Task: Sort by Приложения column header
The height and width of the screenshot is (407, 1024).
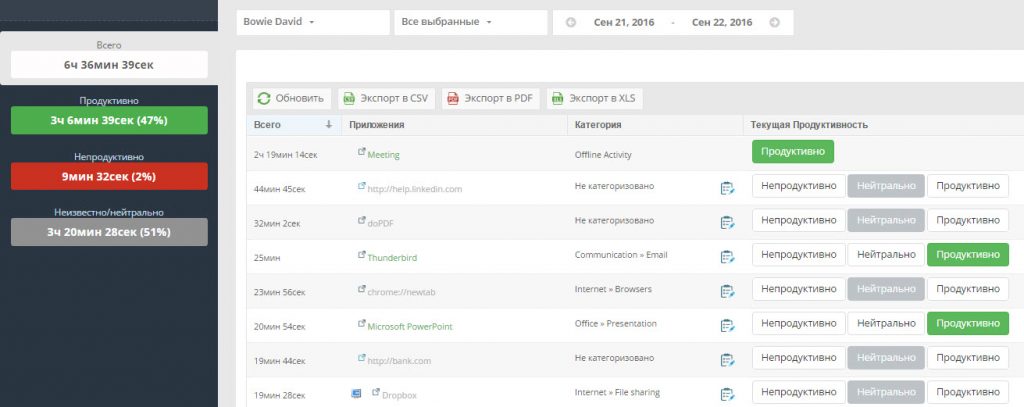Action: click(377, 125)
